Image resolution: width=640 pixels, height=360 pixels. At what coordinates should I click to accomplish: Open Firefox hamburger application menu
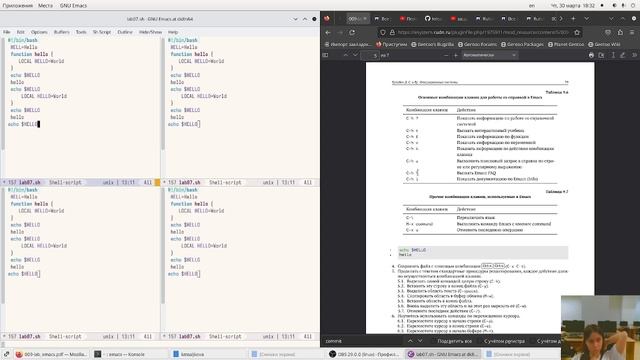click(x=632, y=32)
